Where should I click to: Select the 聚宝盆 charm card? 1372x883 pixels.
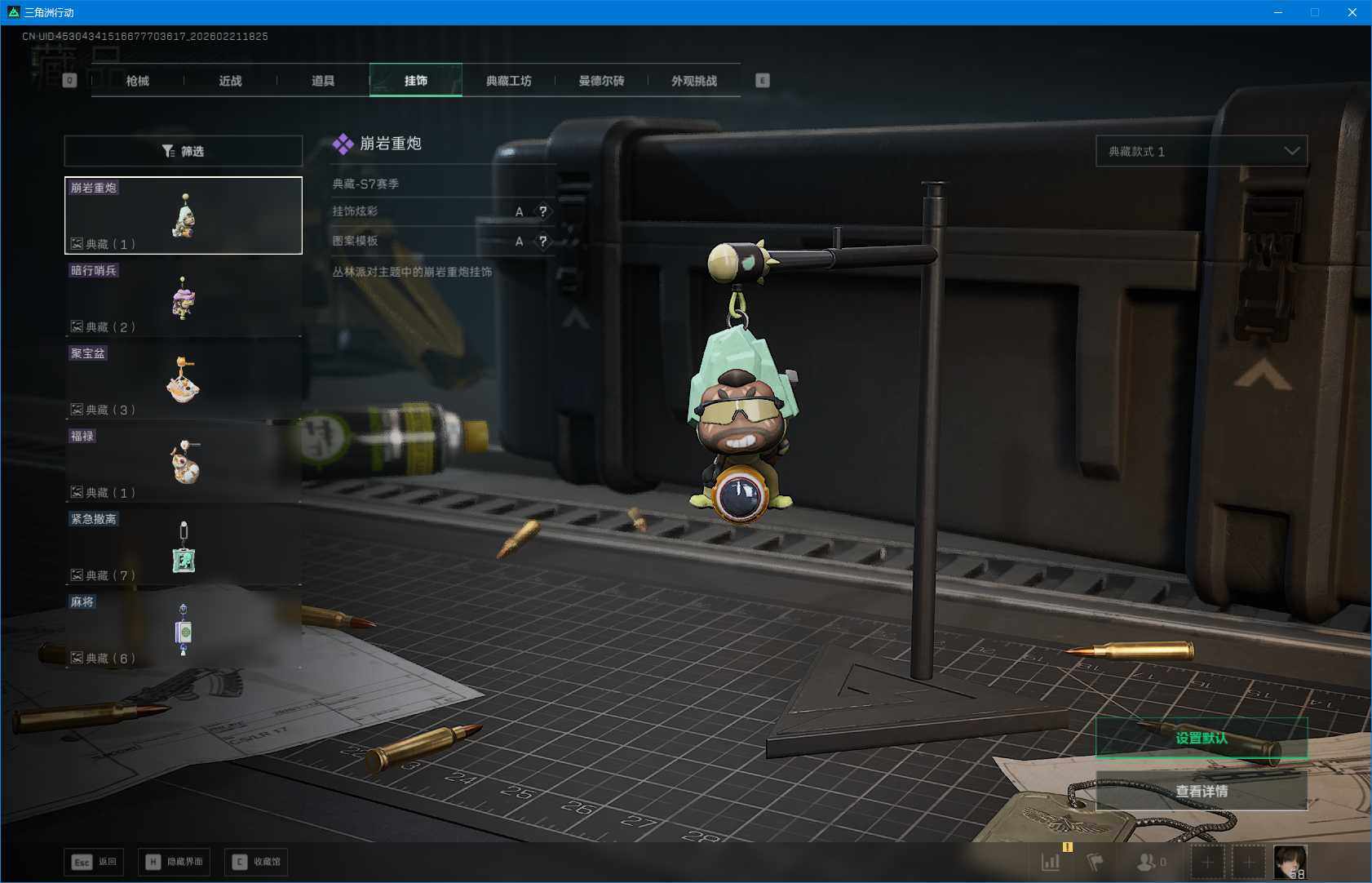[x=184, y=381]
